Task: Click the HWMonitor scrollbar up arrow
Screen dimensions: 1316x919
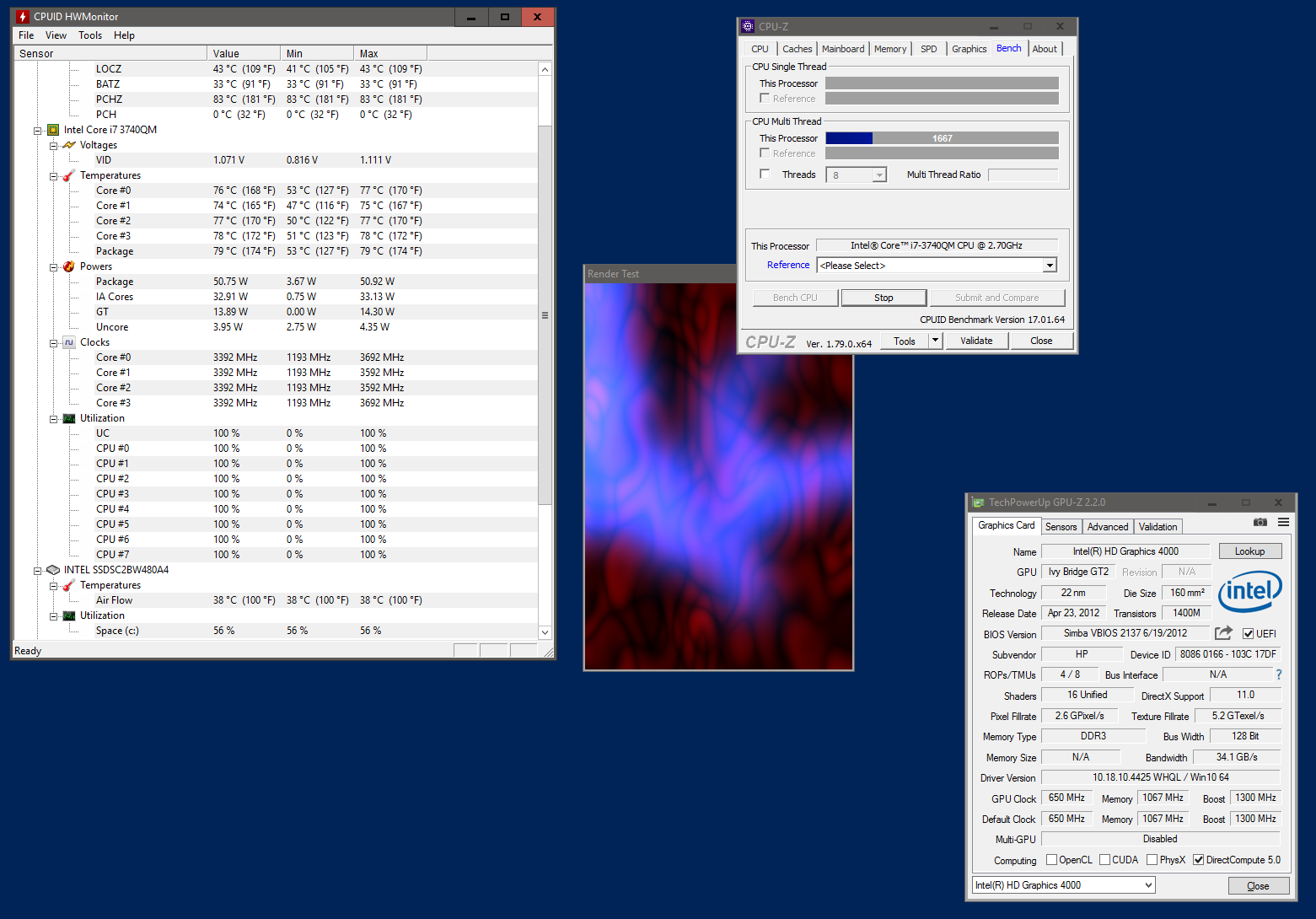Action: [545, 69]
